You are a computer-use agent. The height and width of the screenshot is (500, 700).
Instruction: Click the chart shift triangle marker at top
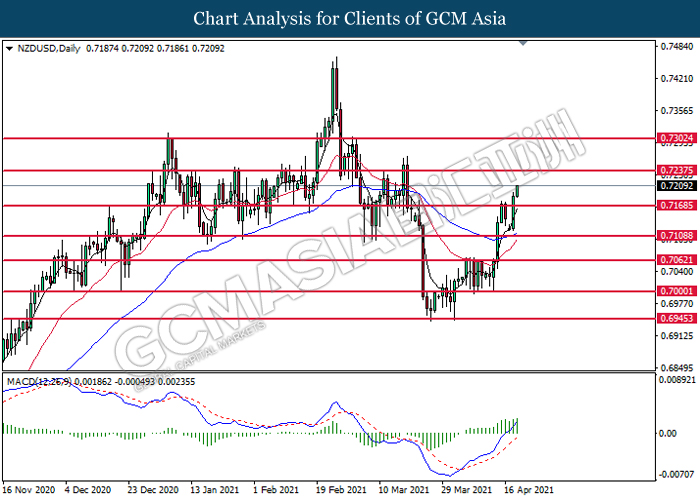coord(523,43)
